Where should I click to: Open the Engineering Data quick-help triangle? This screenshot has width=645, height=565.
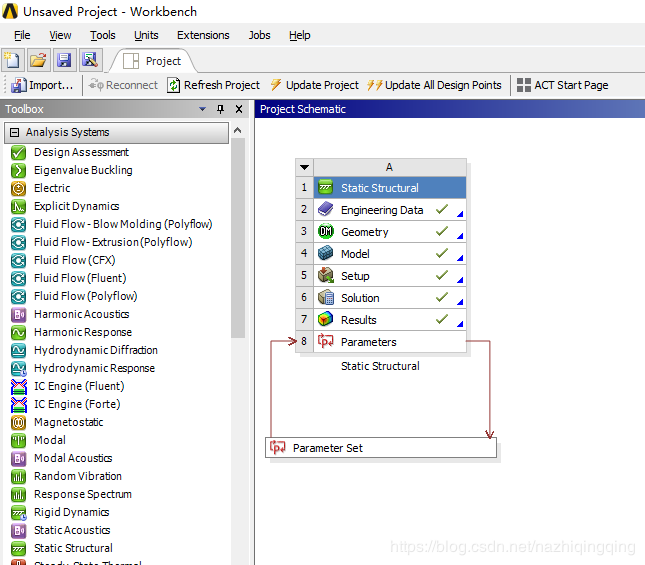460,214
